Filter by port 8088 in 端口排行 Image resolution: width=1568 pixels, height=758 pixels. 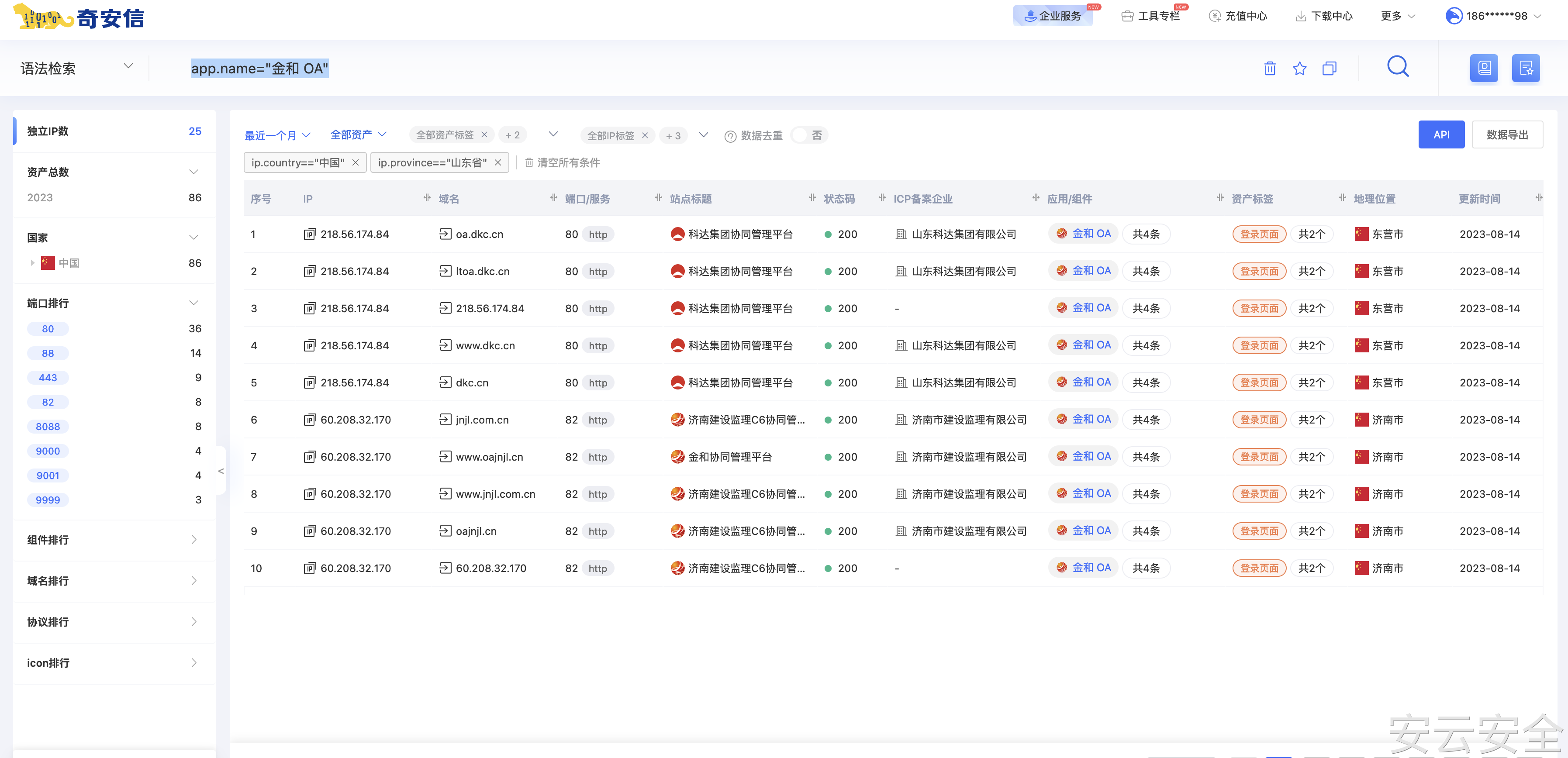click(48, 427)
